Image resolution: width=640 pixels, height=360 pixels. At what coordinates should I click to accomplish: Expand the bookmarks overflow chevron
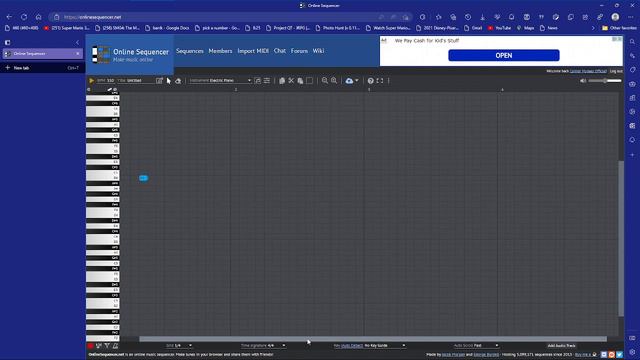click(x=593, y=28)
